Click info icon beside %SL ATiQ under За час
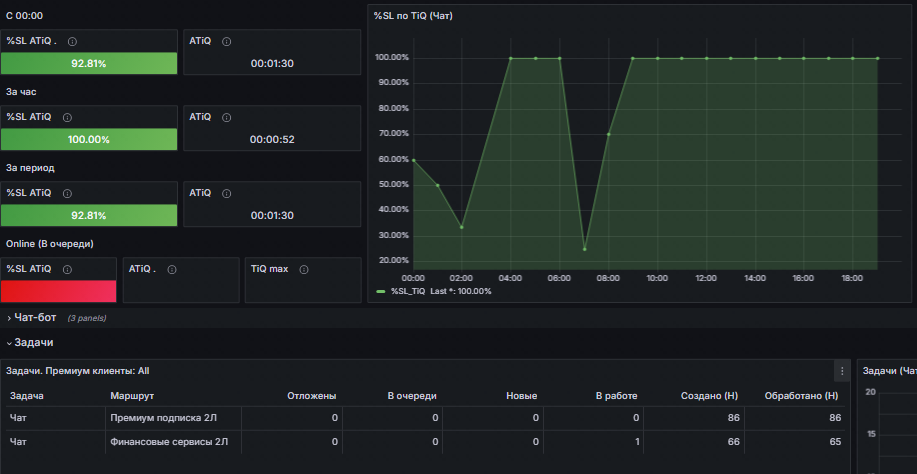Viewport: 917px width, 474px height. (x=67, y=117)
